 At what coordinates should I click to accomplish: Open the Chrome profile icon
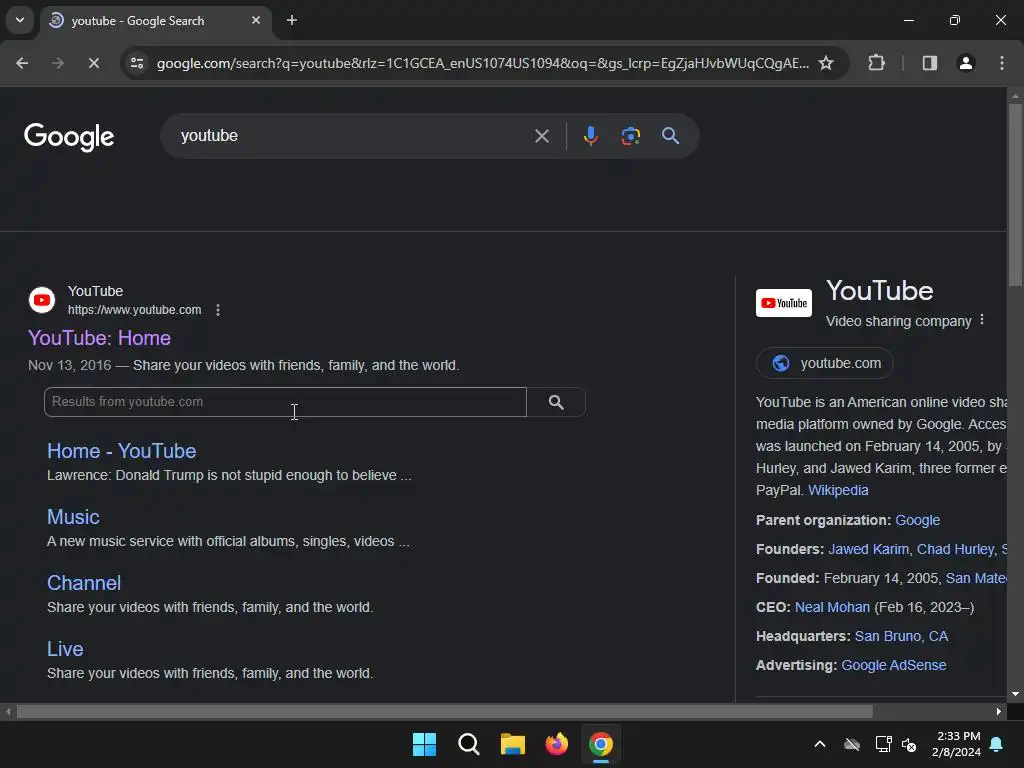coord(965,63)
